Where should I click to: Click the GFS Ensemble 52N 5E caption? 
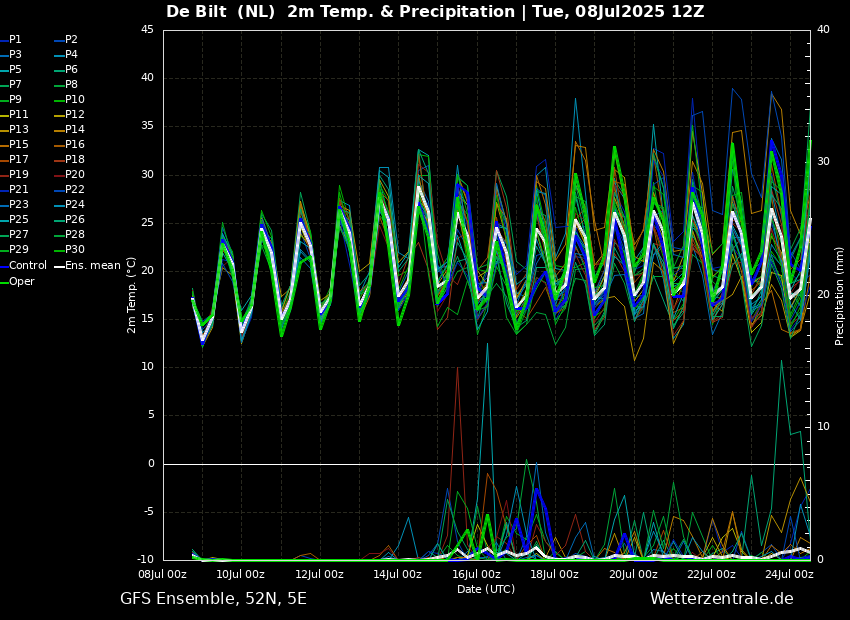tap(213, 599)
